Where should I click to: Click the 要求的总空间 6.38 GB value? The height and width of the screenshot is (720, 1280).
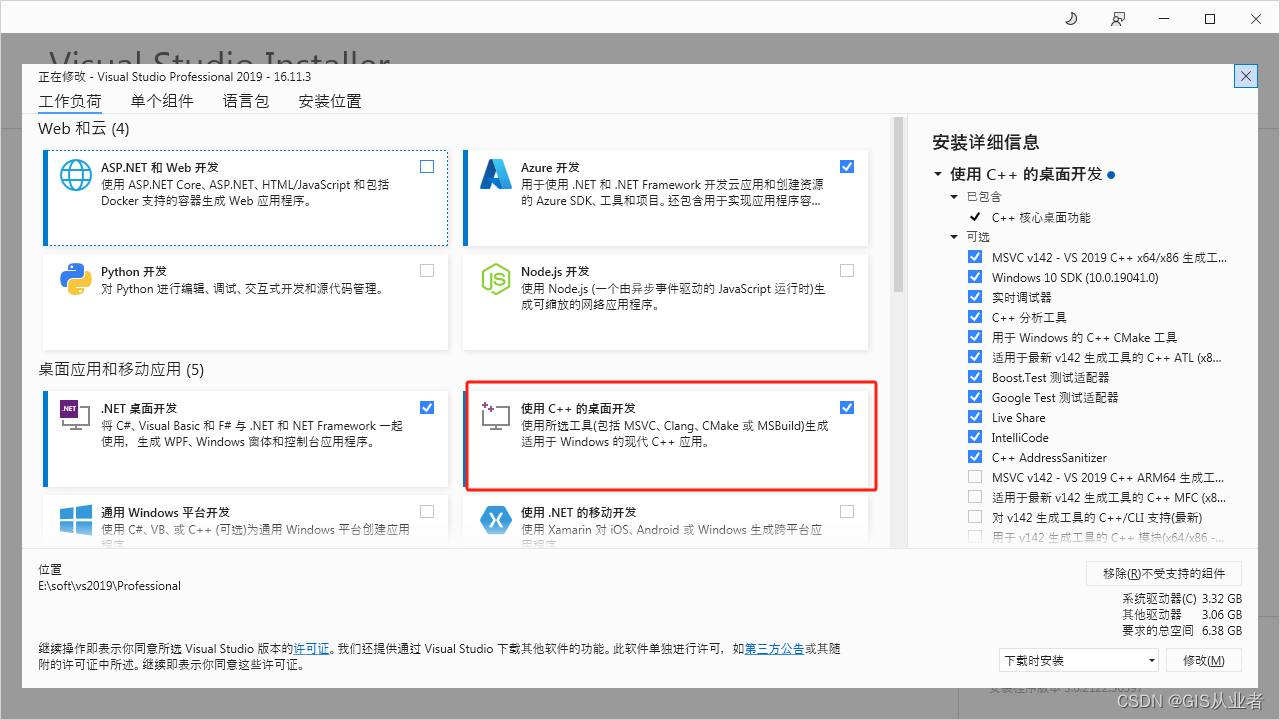click(1182, 631)
